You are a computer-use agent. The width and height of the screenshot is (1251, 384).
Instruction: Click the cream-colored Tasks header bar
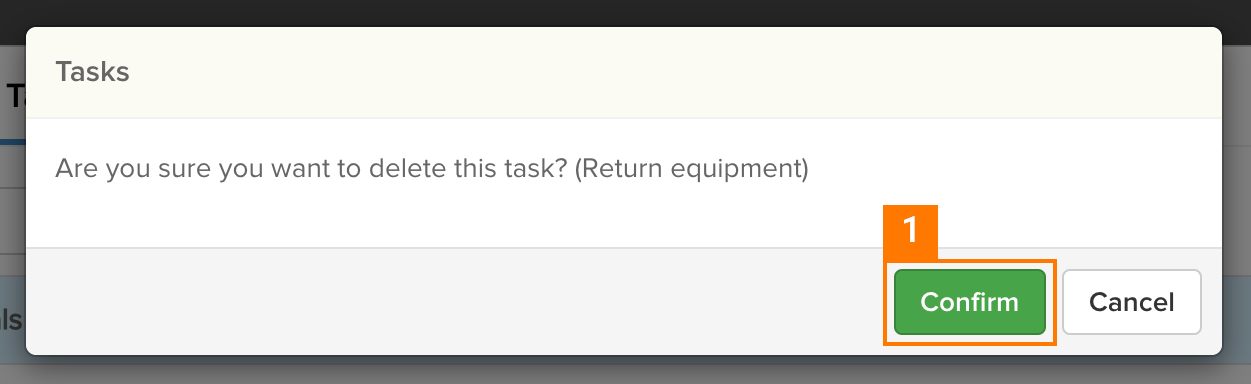pos(623,72)
